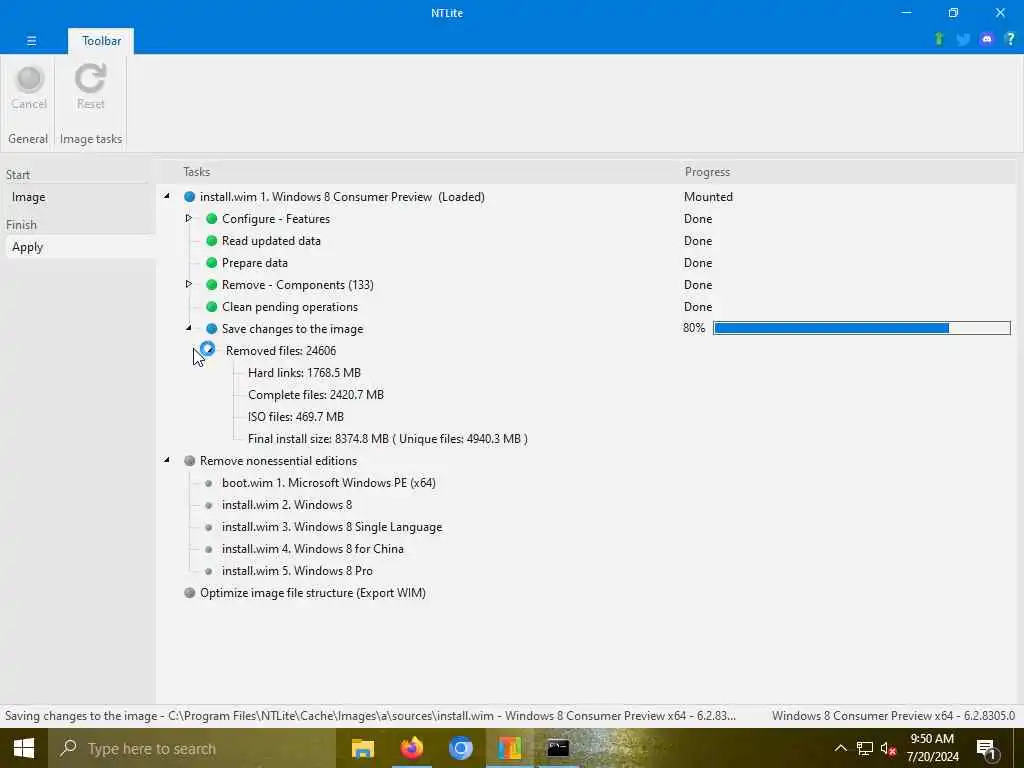Open the Discord icon link

tap(987, 40)
